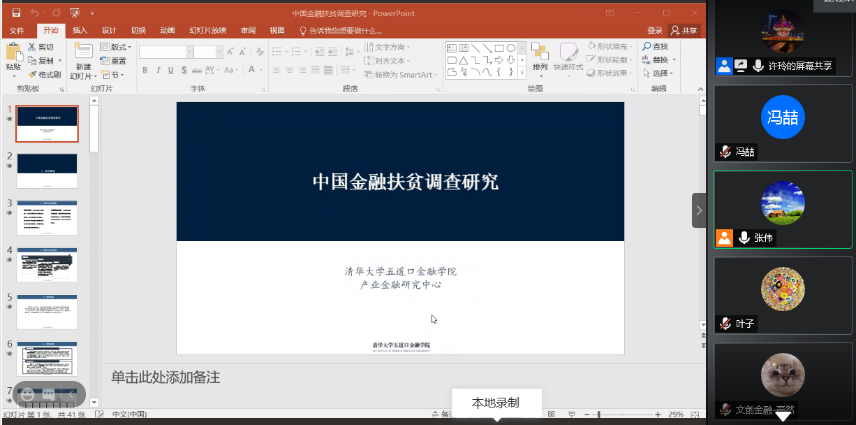The height and width of the screenshot is (425, 856).
Task: Click the New Slide icon
Action: [82, 55]
